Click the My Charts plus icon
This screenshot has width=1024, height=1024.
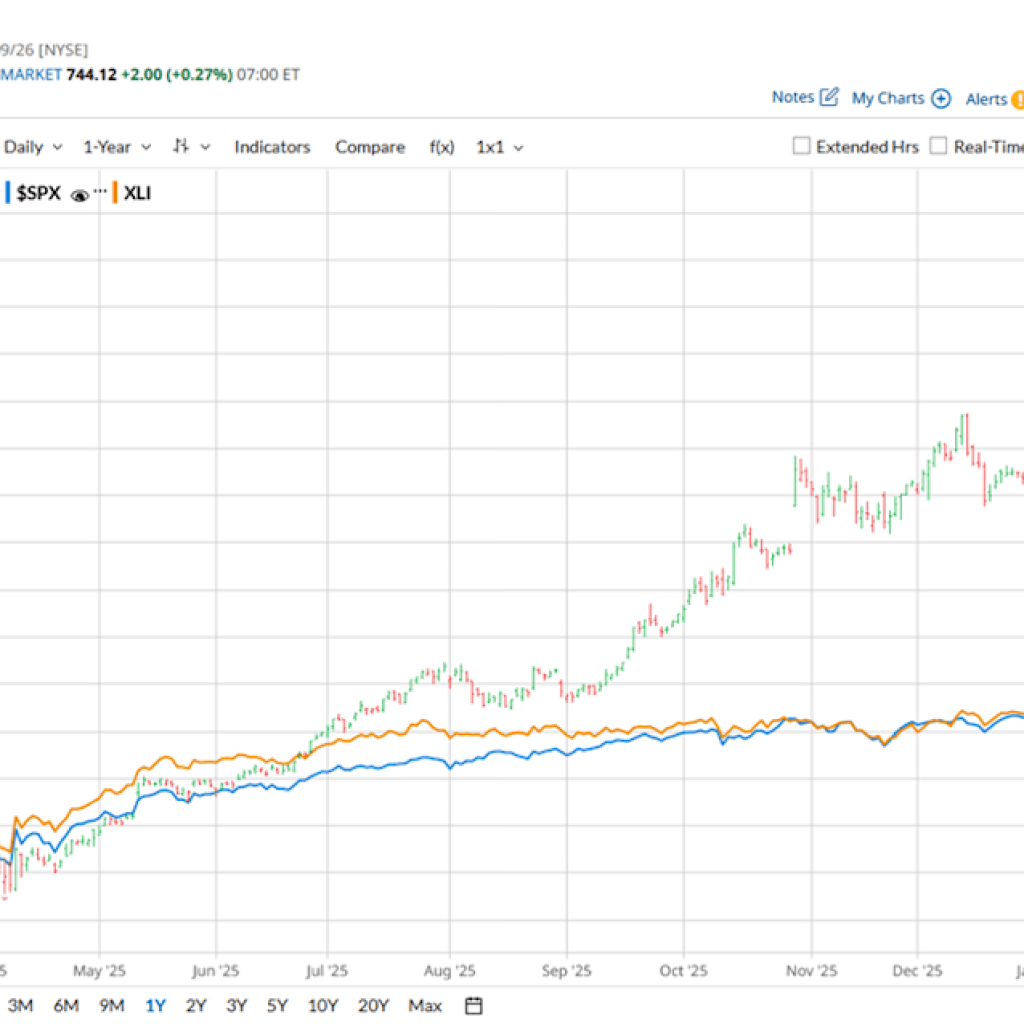pos(940,98)
